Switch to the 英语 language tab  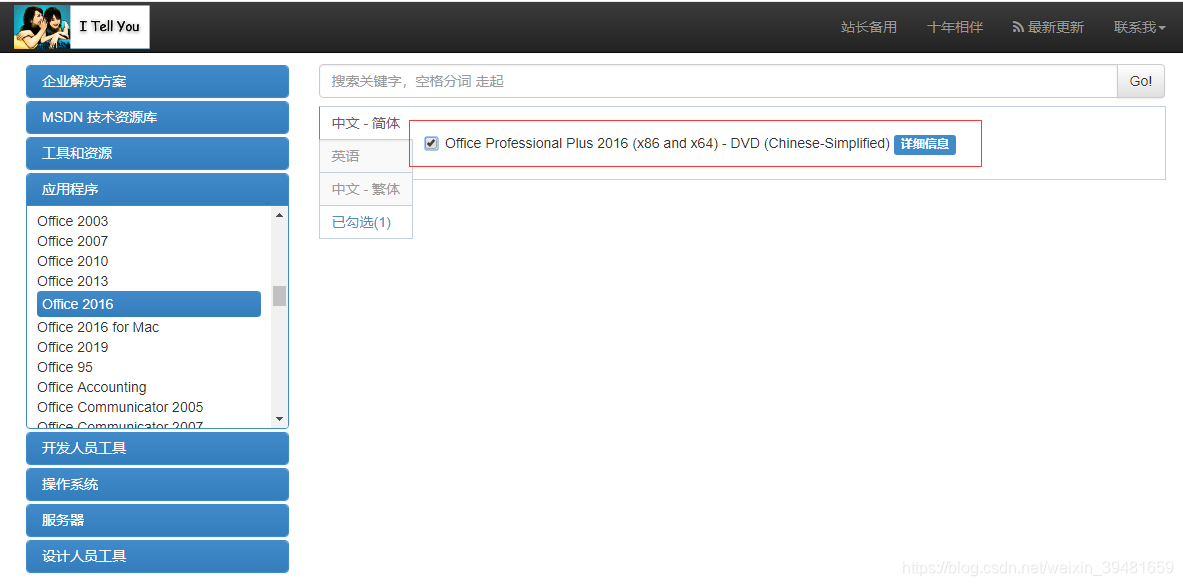[366, 156]
